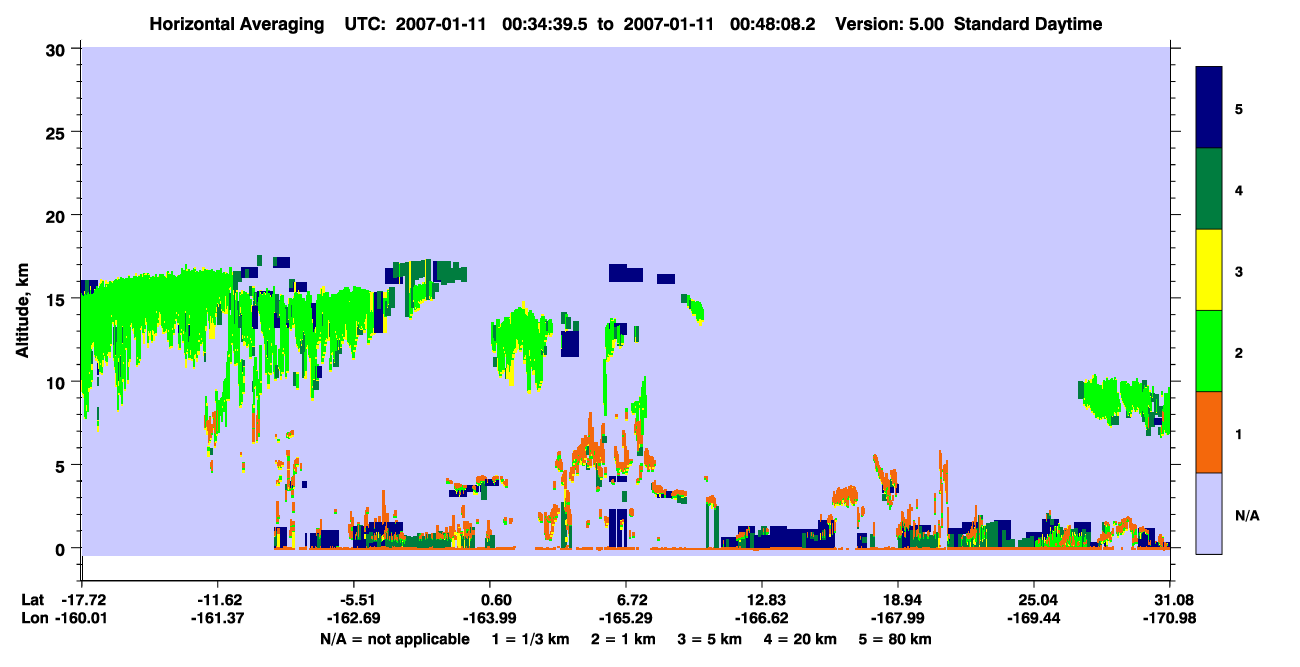Click the bright green colorbar segment labeled 2

[x=1209, y=351]
